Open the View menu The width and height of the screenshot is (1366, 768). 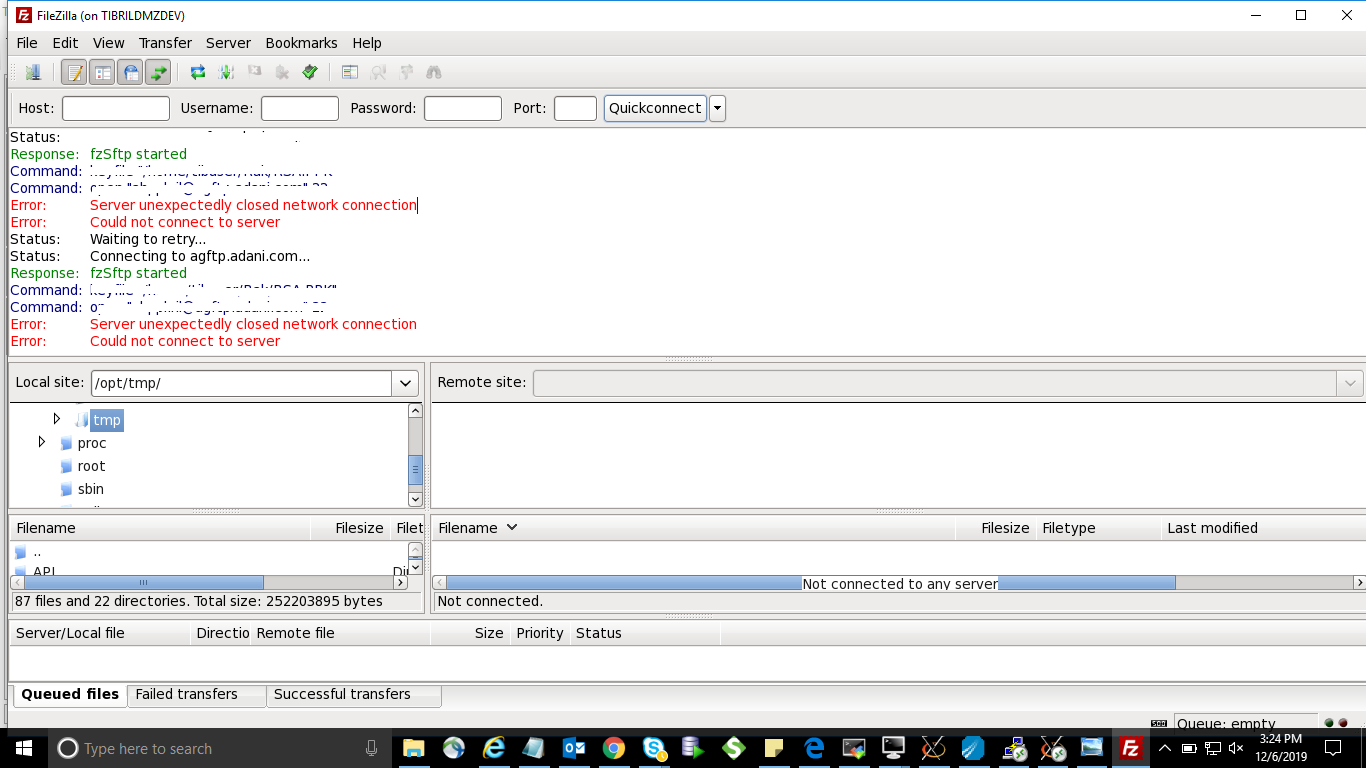tap(108, 43)
